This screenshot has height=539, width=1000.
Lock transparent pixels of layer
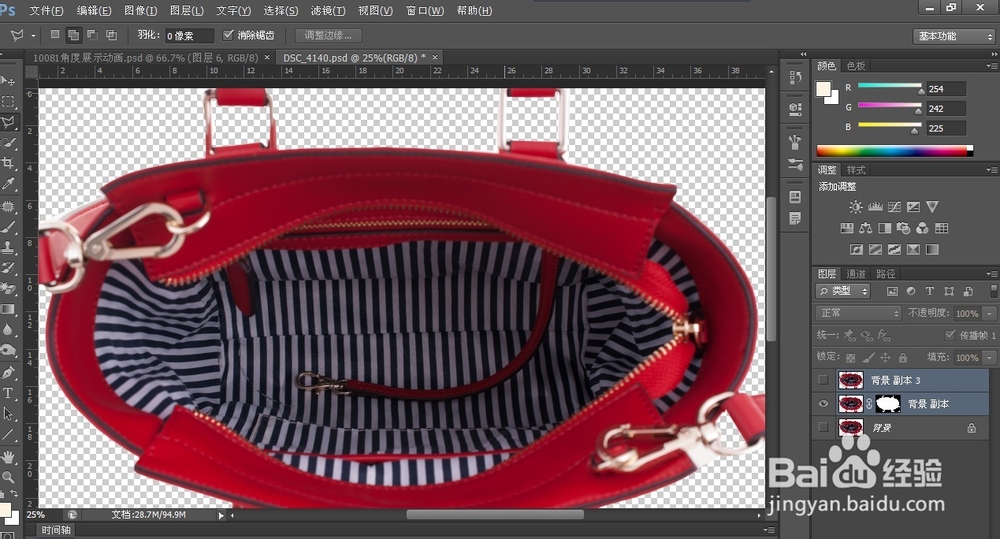coord(850,357)
